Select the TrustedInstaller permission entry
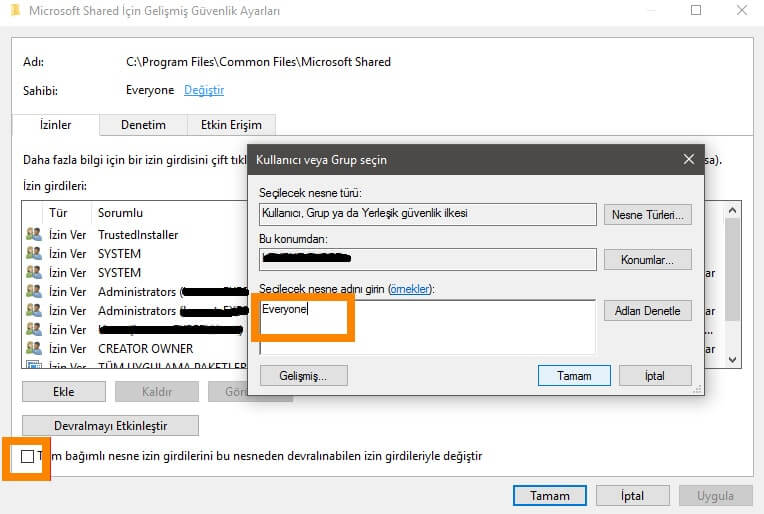The height and width of the screenshot is (514, 764). point(136,235)
